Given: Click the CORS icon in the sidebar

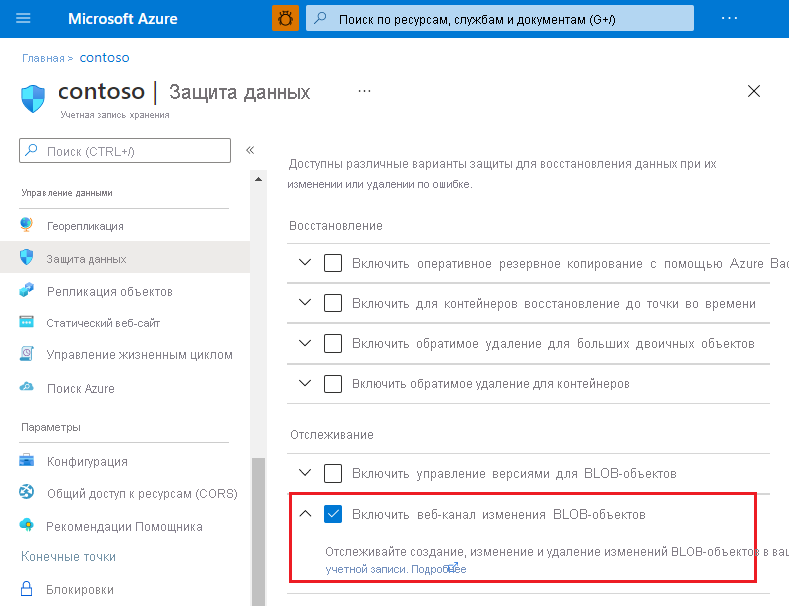Looking at the screenshot, I should pos(26,492).
